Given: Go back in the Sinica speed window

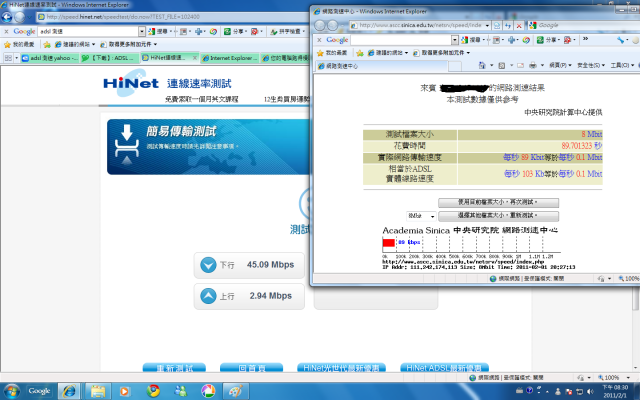Looking at the screenshot, I should (x=320, y=25).
